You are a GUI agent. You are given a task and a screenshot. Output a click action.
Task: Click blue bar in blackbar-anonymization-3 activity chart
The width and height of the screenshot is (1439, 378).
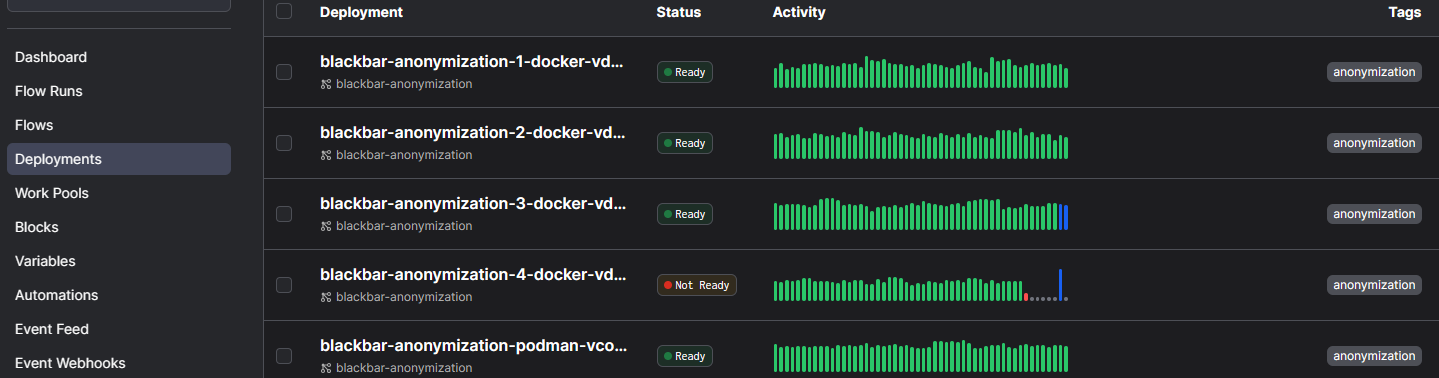1065,217
